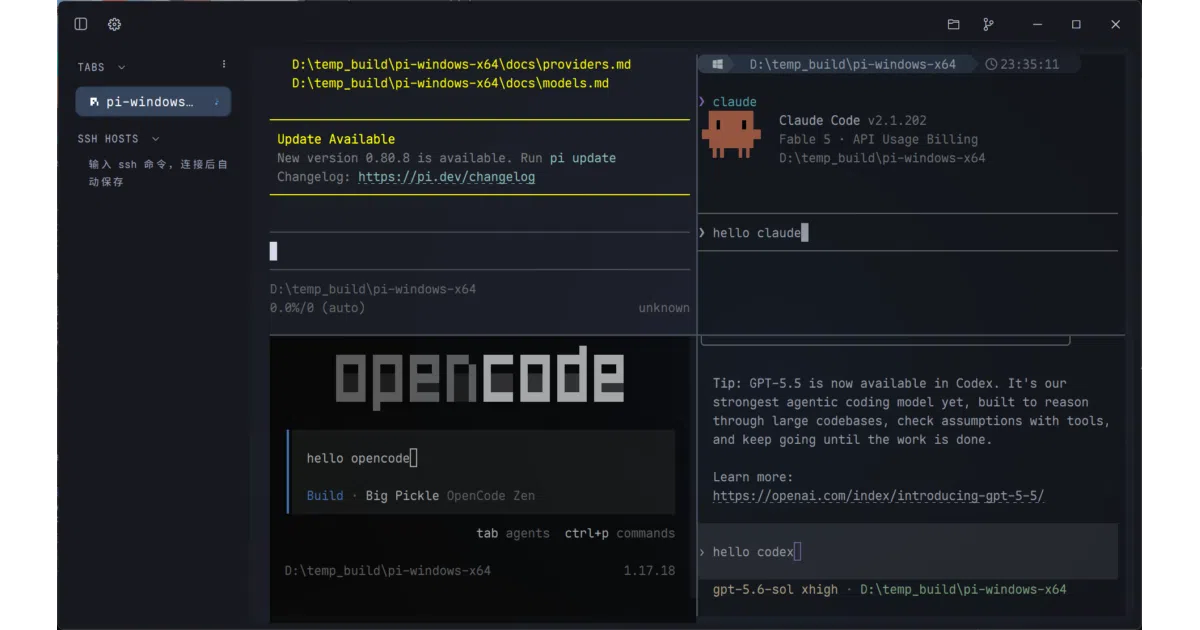Collapse the TABS section chevron
Image resolution: width=1200 pixels, height=630 pixels.
point(122,67)
